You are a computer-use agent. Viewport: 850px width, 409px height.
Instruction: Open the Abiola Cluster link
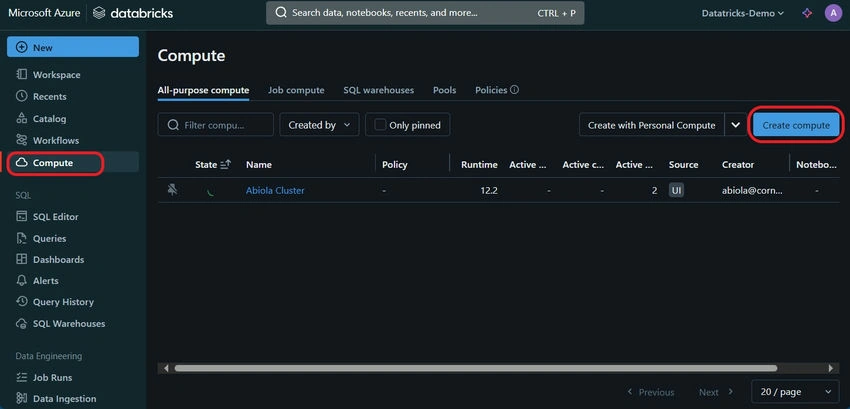click(x=275, y=190)
